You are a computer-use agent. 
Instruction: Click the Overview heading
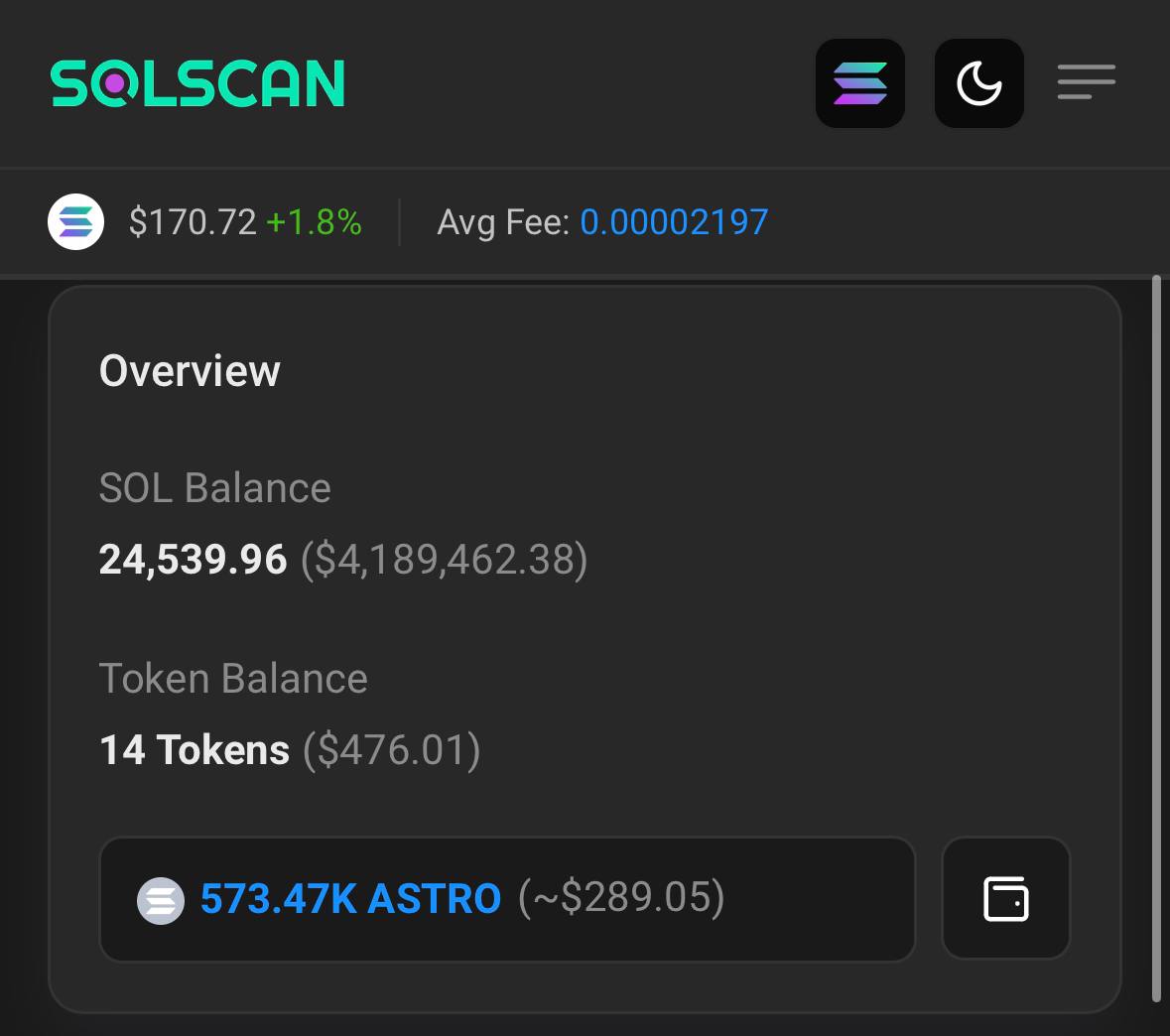(x=190, y=371)
